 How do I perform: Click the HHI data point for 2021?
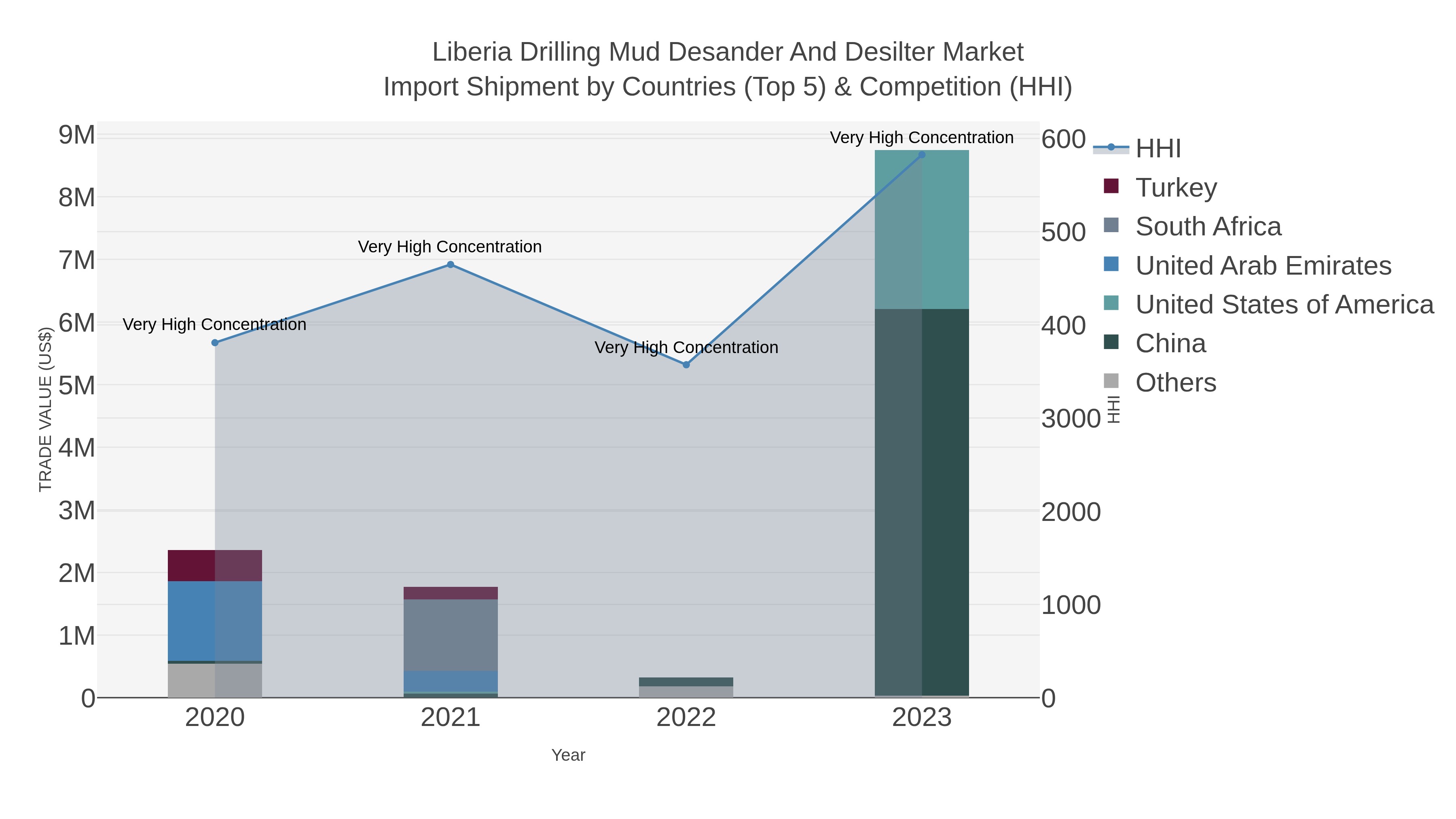pos(451,265)
